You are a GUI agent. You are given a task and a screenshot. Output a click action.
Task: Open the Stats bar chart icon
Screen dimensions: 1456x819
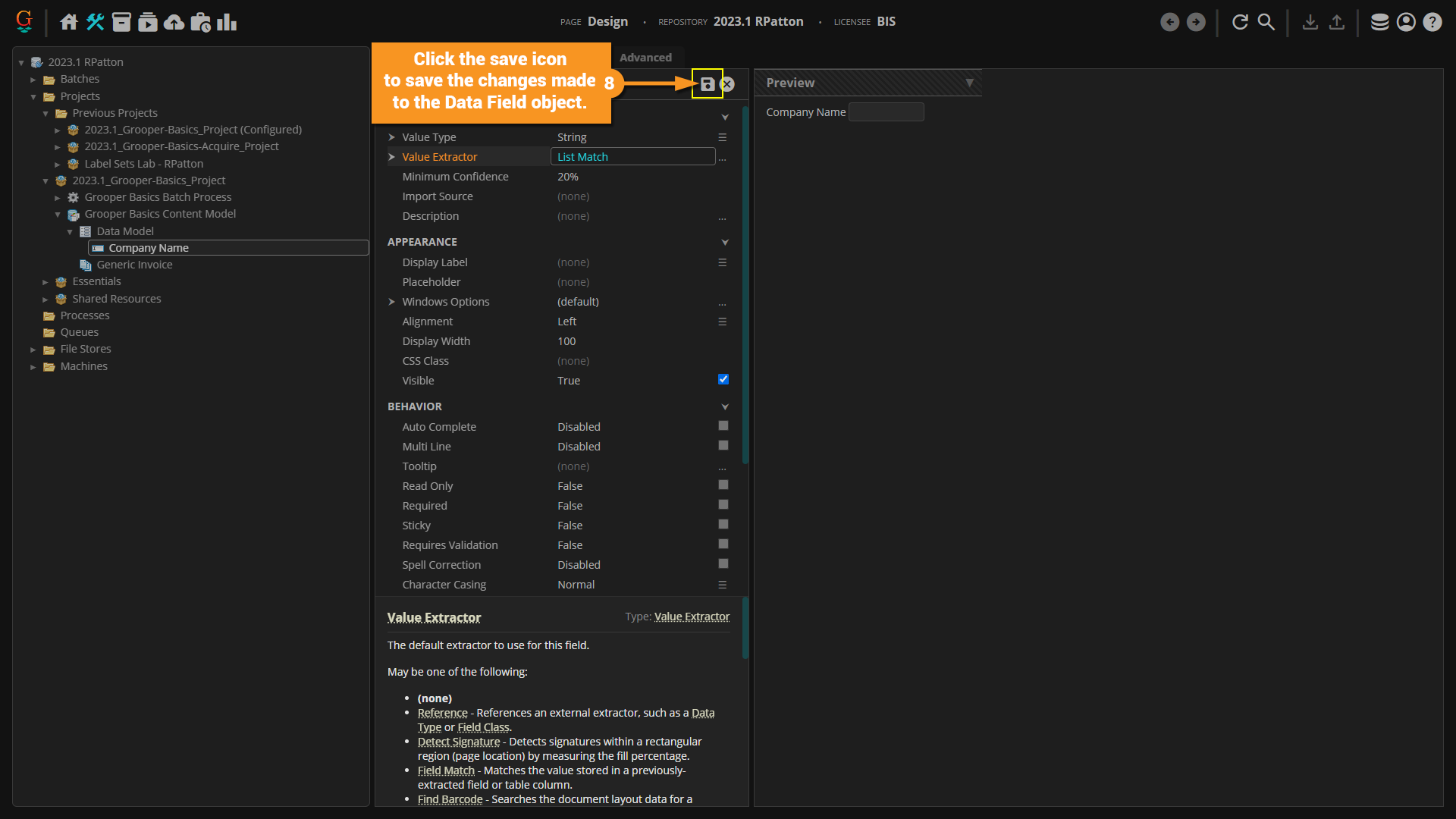click(x=227, y=22)
